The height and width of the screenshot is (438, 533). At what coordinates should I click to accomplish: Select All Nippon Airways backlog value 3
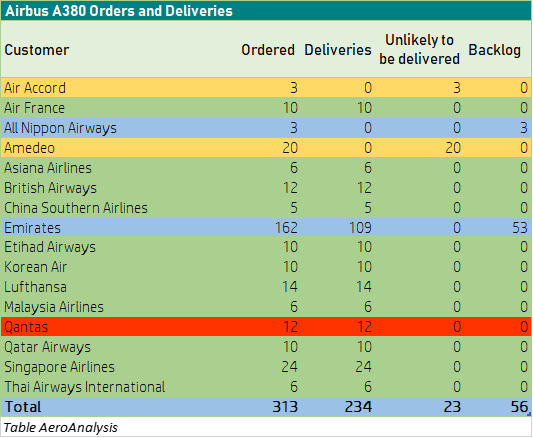[x=524, y=128]
